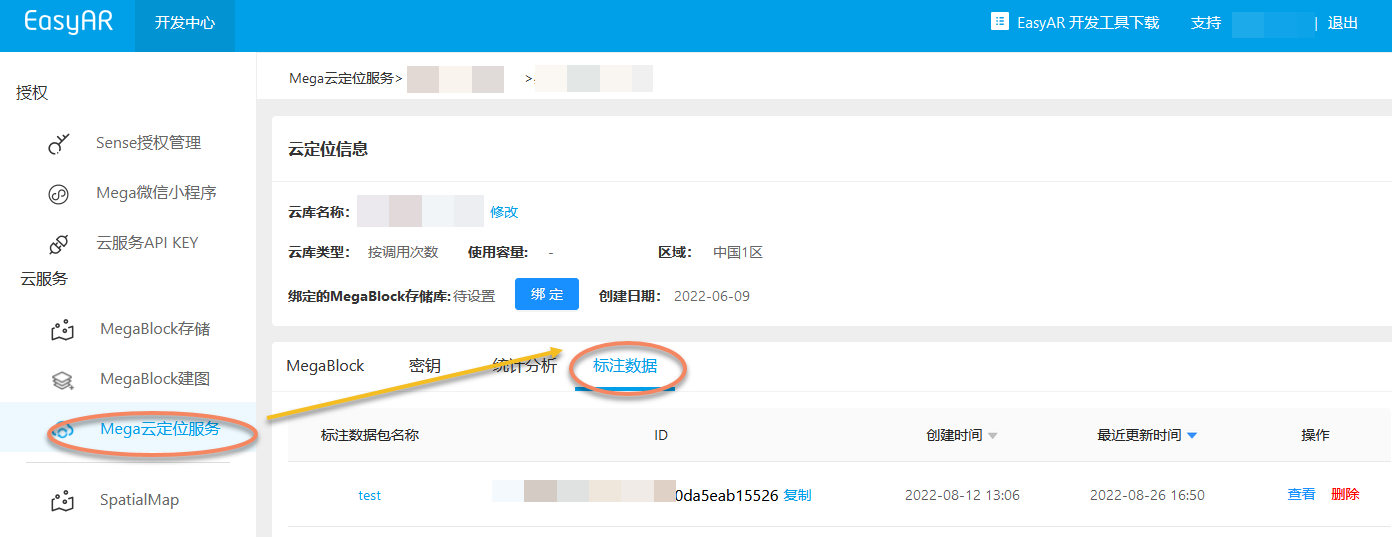Click the Mega云定位服务 sidebar icon
The width and height of the screenshot is (1392, 537).
62,430
